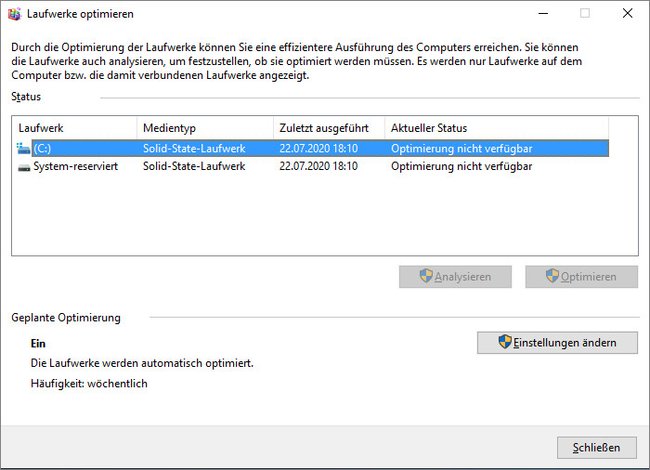The height and width of the screenshot is (470, 650).
Task: Click the Häufigkeit: wöchentlich text
Action: tap(89, 383)
